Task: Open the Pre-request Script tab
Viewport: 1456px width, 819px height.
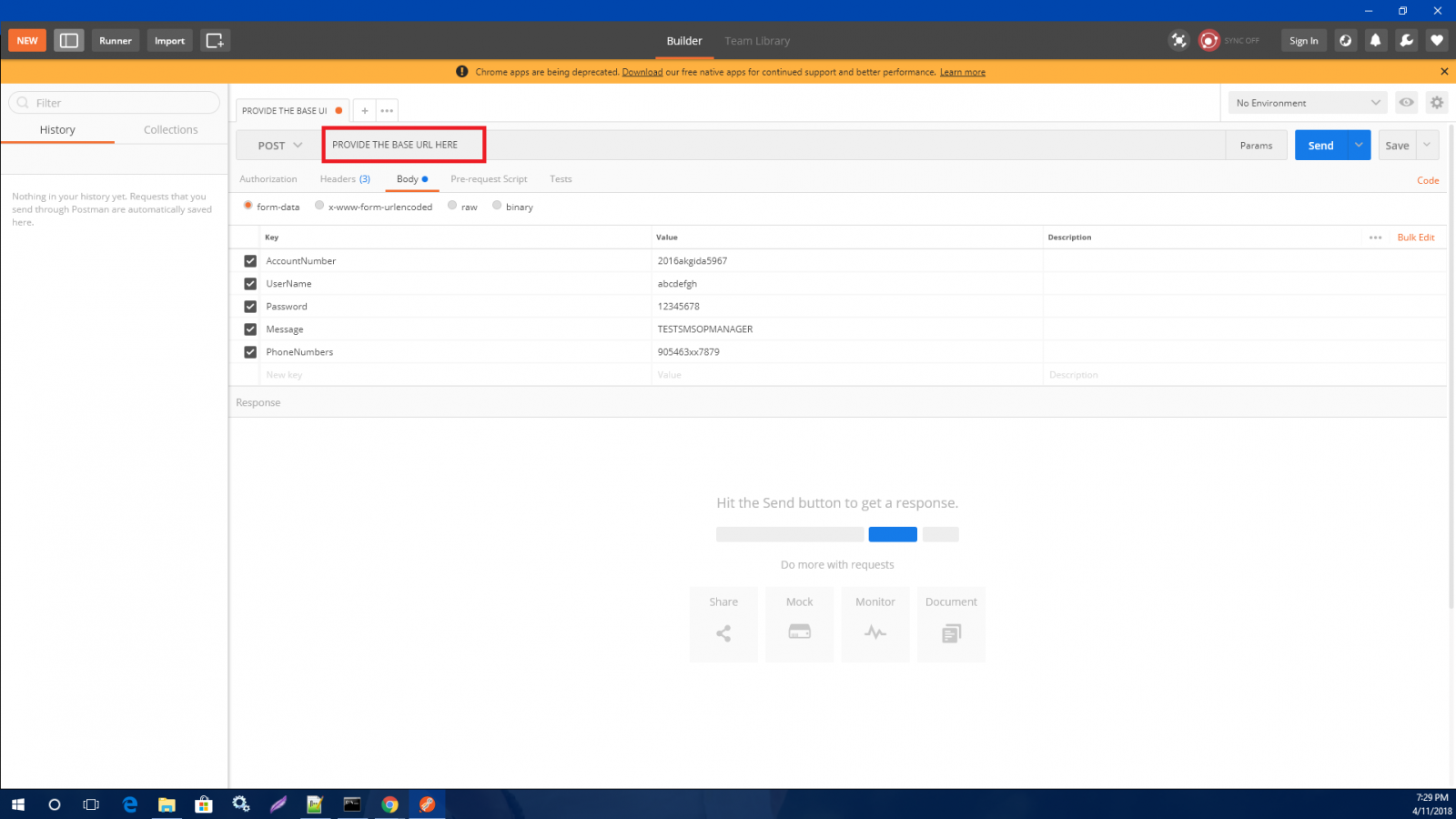Action: pyautogui.click(x=489, y=178)
